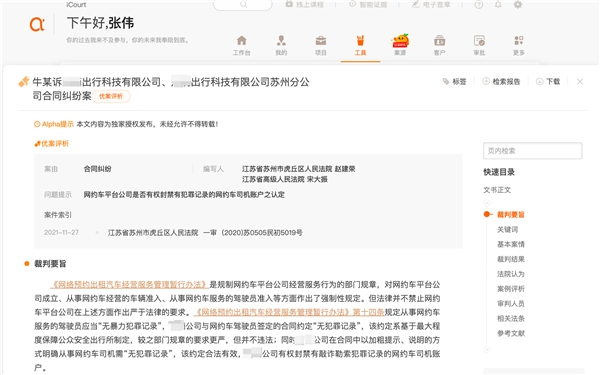Image resolution: width=600 pixels, height=375 pixels.
Task: Open first 《网络预约出租汽车经营服务管理暂行办法》 link
Action: pos(130,284)
